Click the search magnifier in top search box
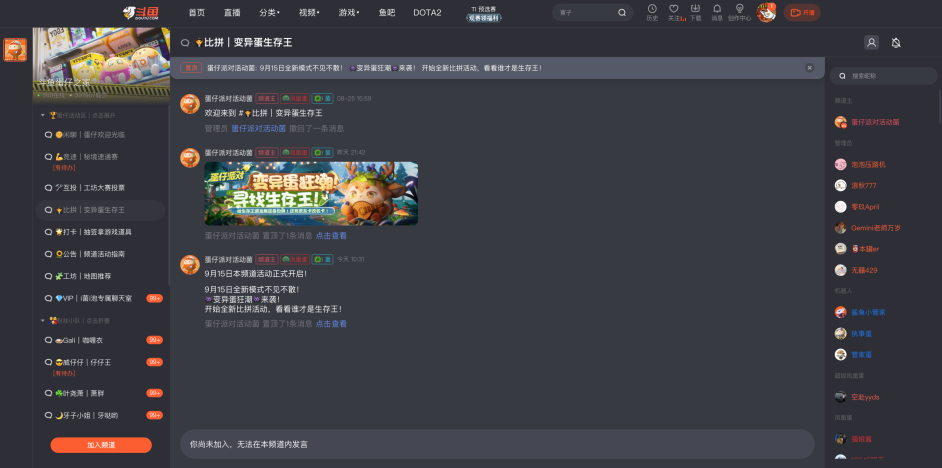 click(x=622, y=13)
